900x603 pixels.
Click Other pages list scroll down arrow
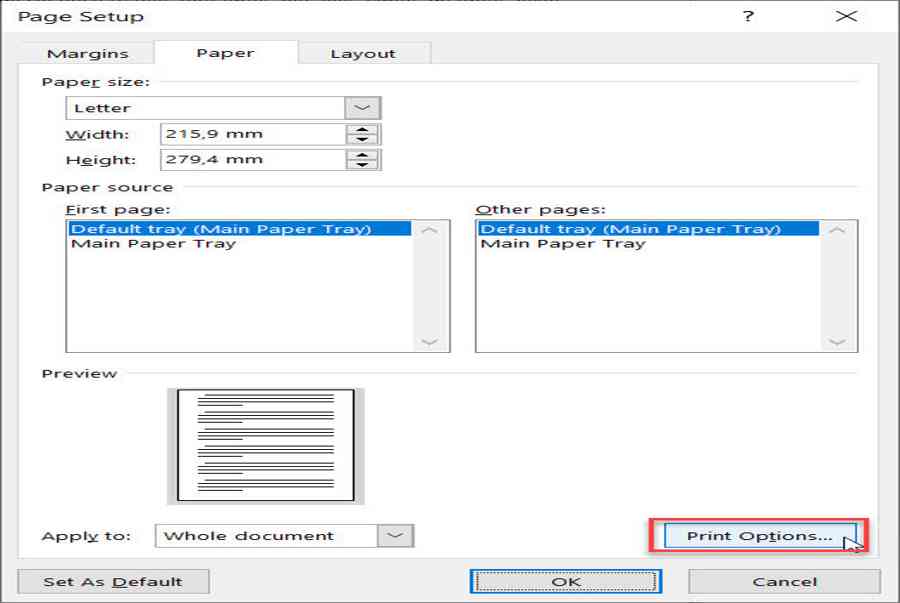coord(837,342)
